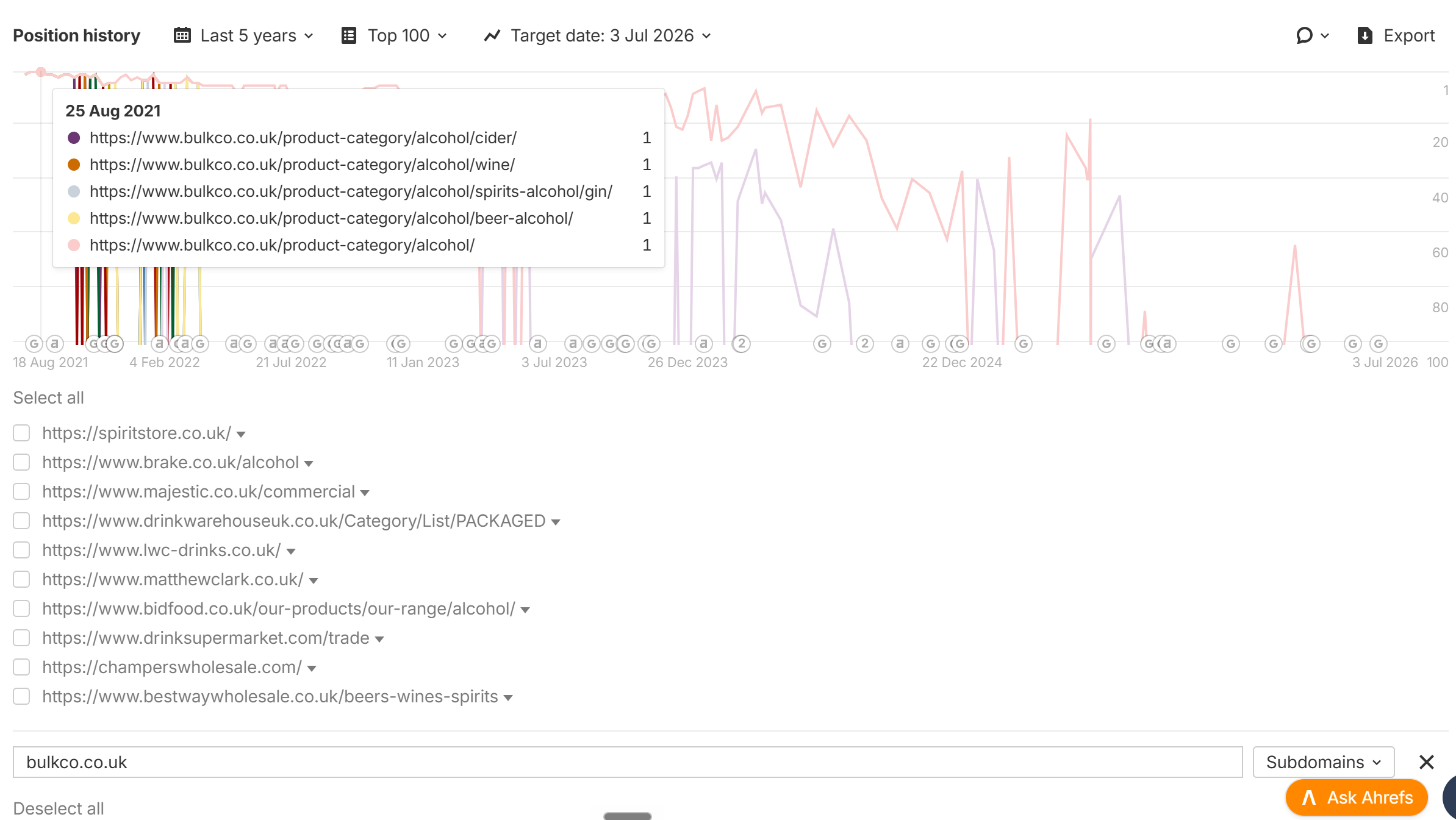
Task: Click the pink swatch for the alcohol category URL
Action: (x=74, y=245)
